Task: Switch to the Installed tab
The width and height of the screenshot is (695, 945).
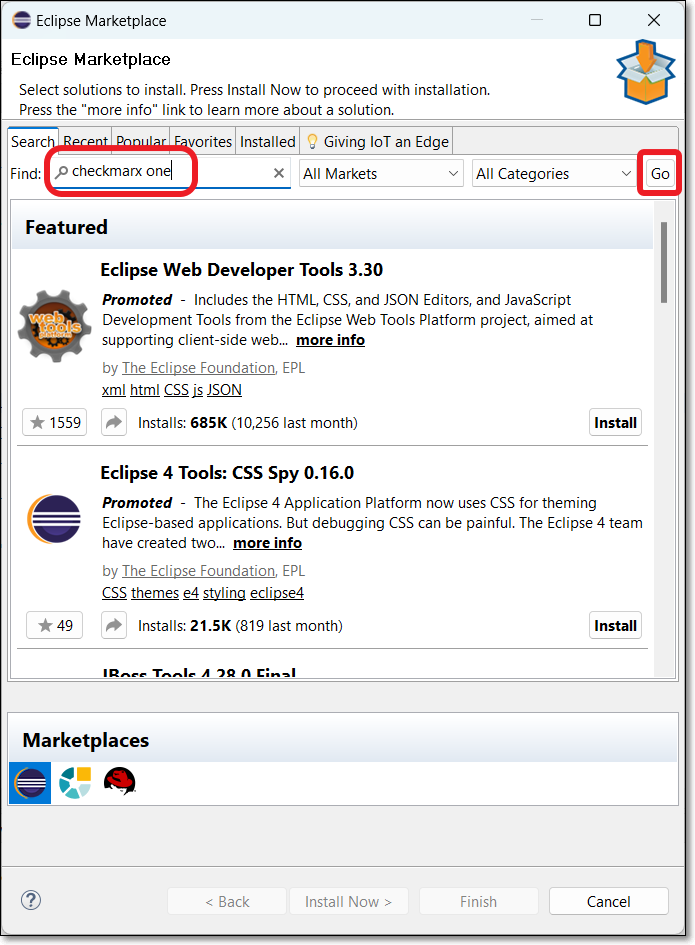Action: (x=268, y=142)
